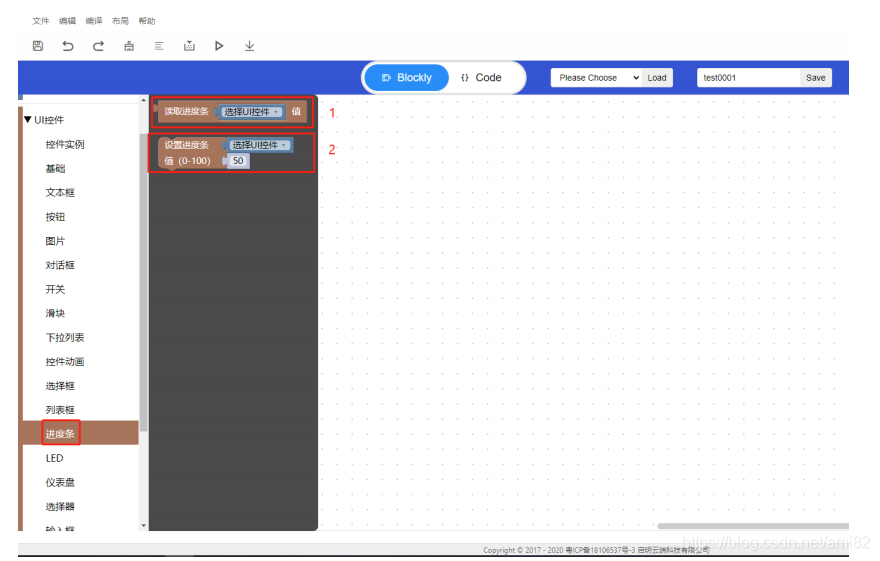Screen dimensions: 880x561
Task: Select 列表框 category
Action: pyautogui.click(x=59, y=410)
